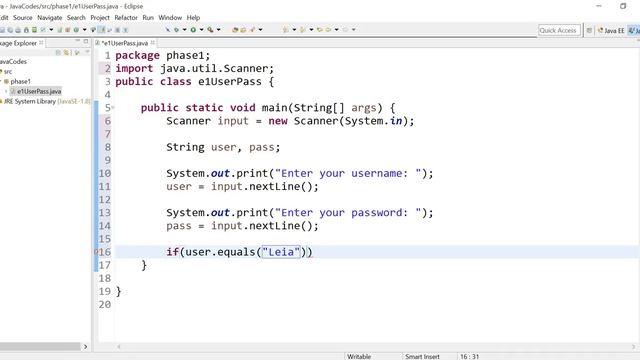Open the Previous Annotation dropdown arrow
Viewport: 640px width, 360px height.
(311, 30)
